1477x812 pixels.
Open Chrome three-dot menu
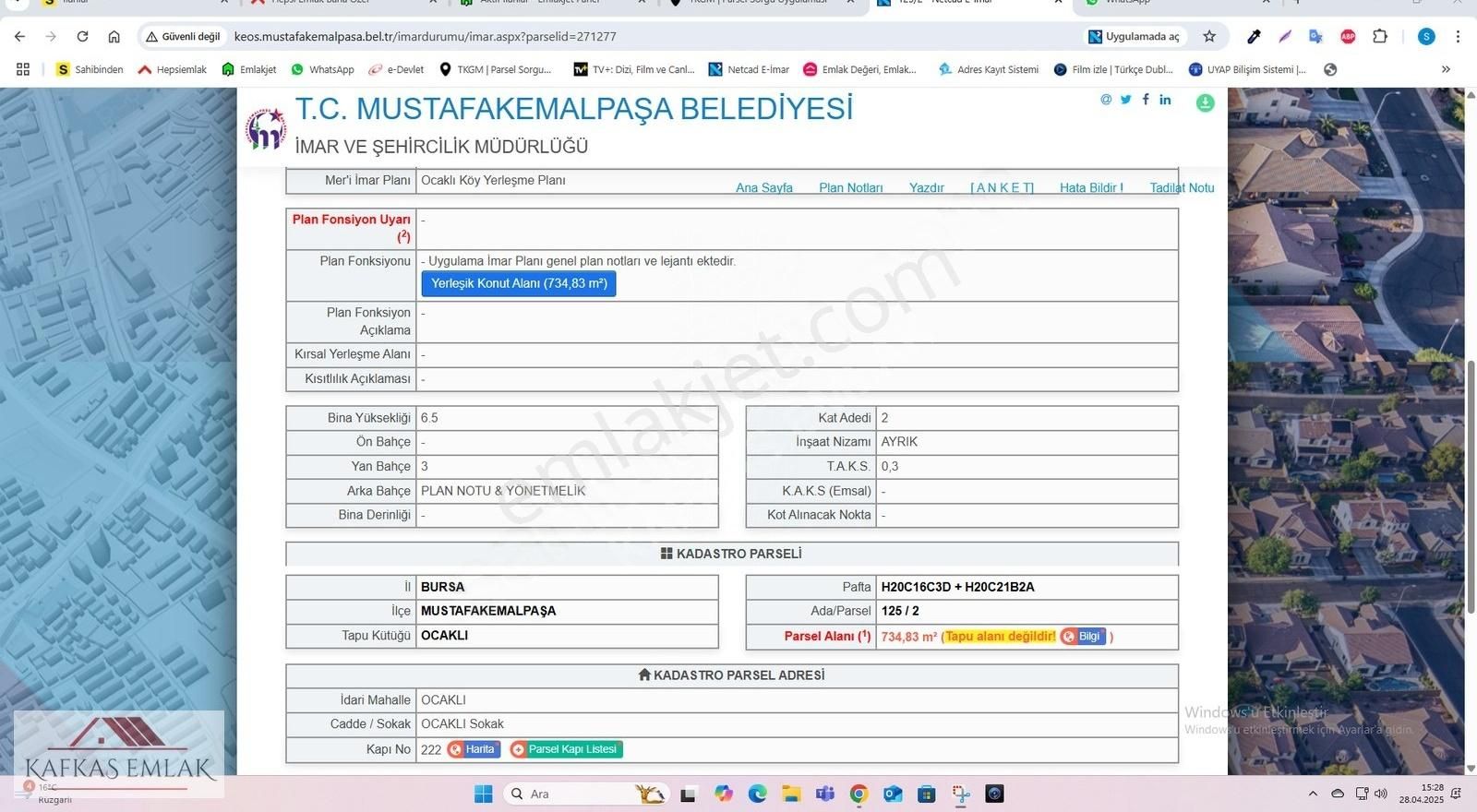pos(1458,36)
